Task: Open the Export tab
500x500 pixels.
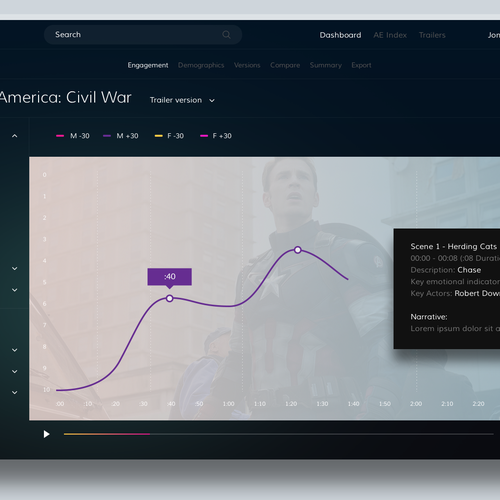Action: point(361,65)
